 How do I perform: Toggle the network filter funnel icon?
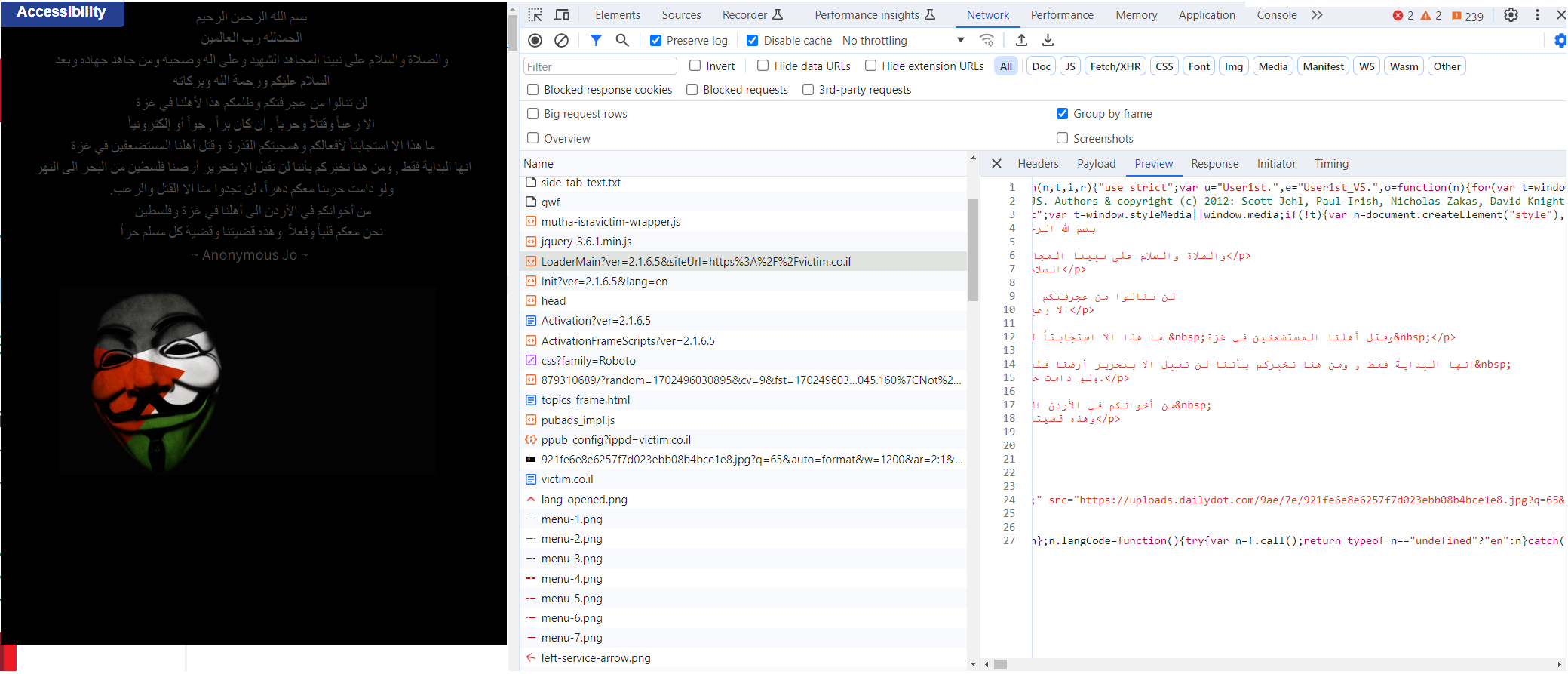(596, 41)
